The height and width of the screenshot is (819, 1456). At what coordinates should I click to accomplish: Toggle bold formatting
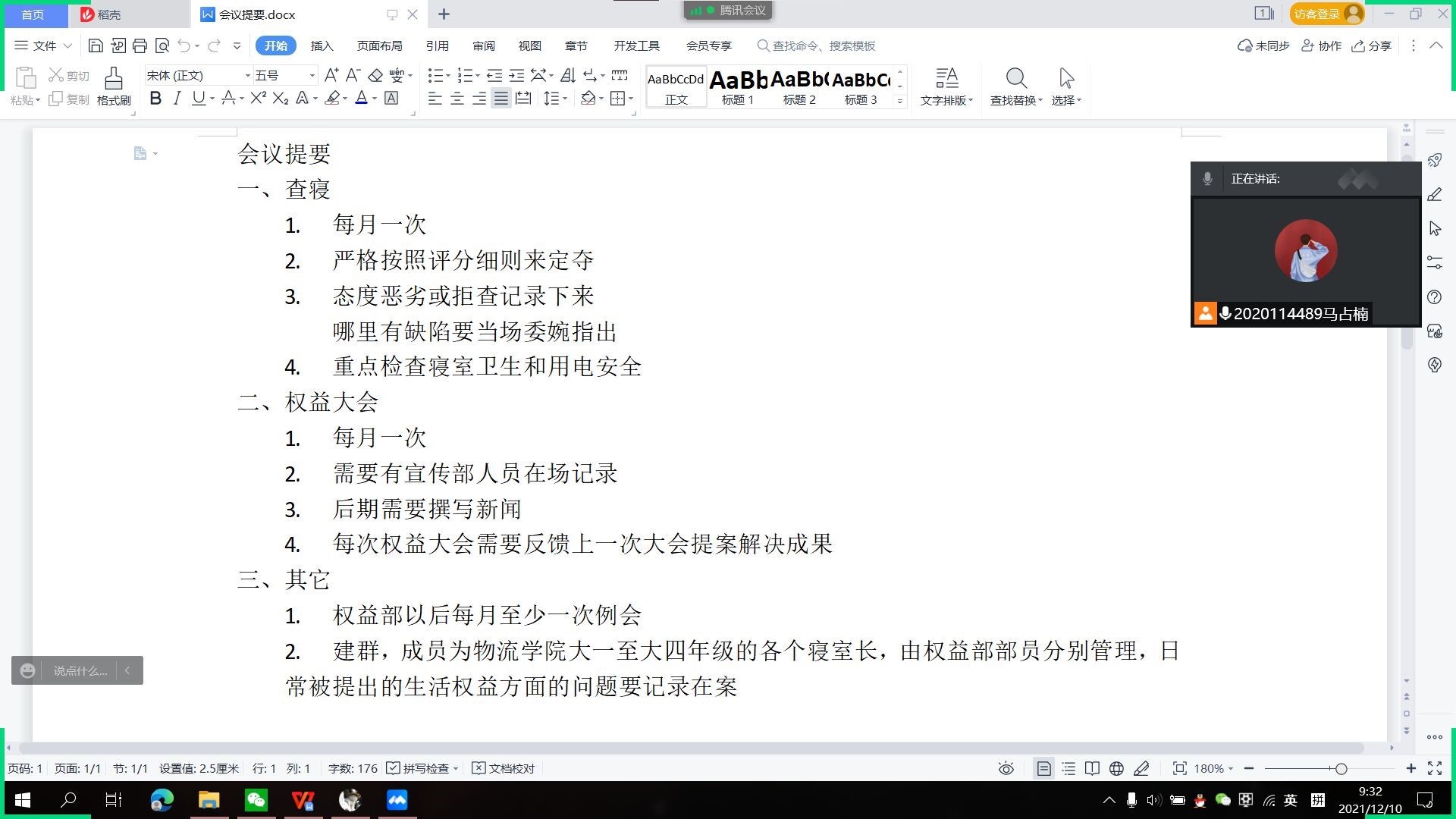155,99
